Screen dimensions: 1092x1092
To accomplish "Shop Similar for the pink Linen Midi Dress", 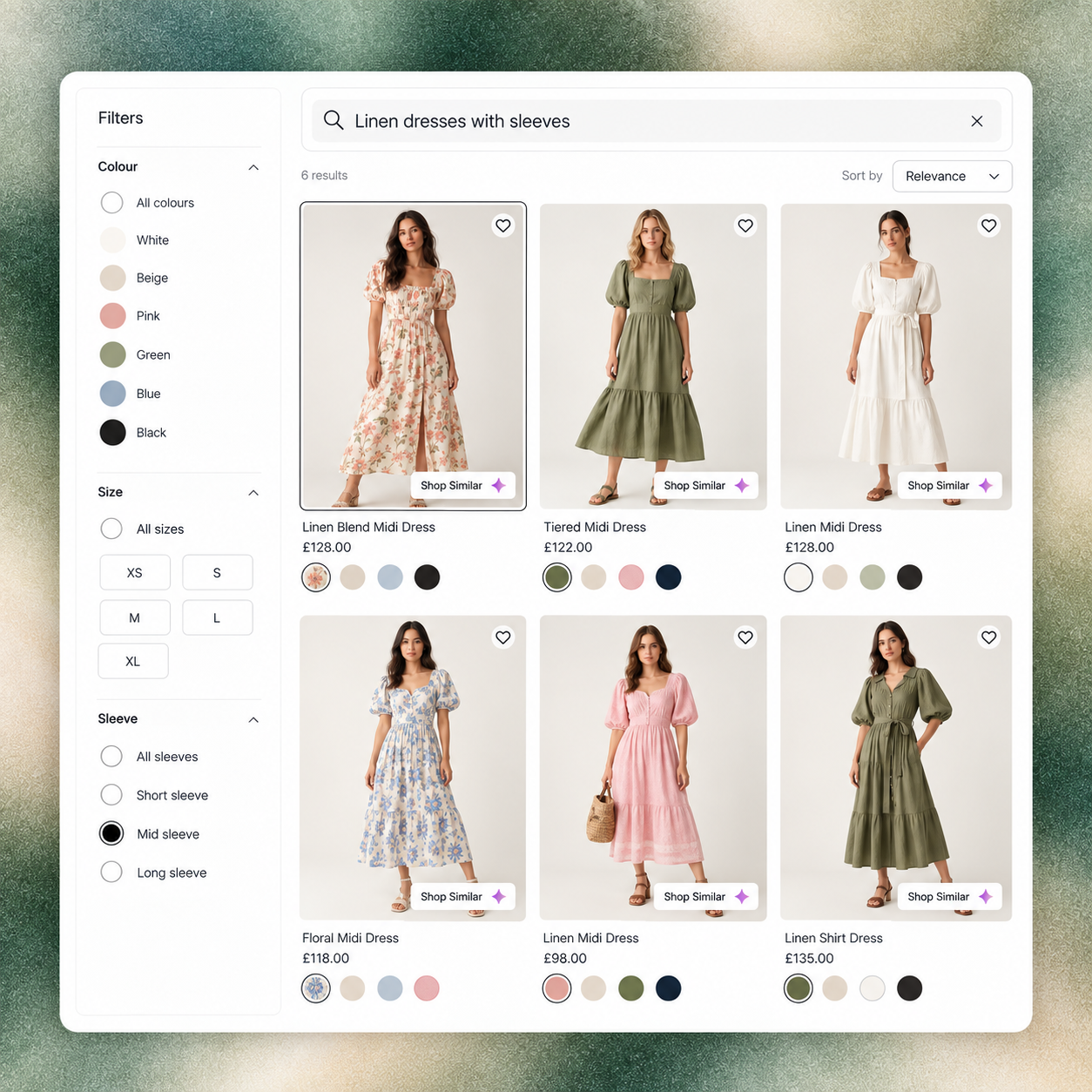I will [706, 896].
